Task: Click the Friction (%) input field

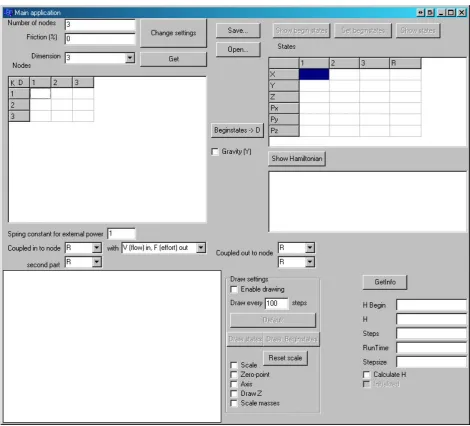Action: [x=100, y=39]
